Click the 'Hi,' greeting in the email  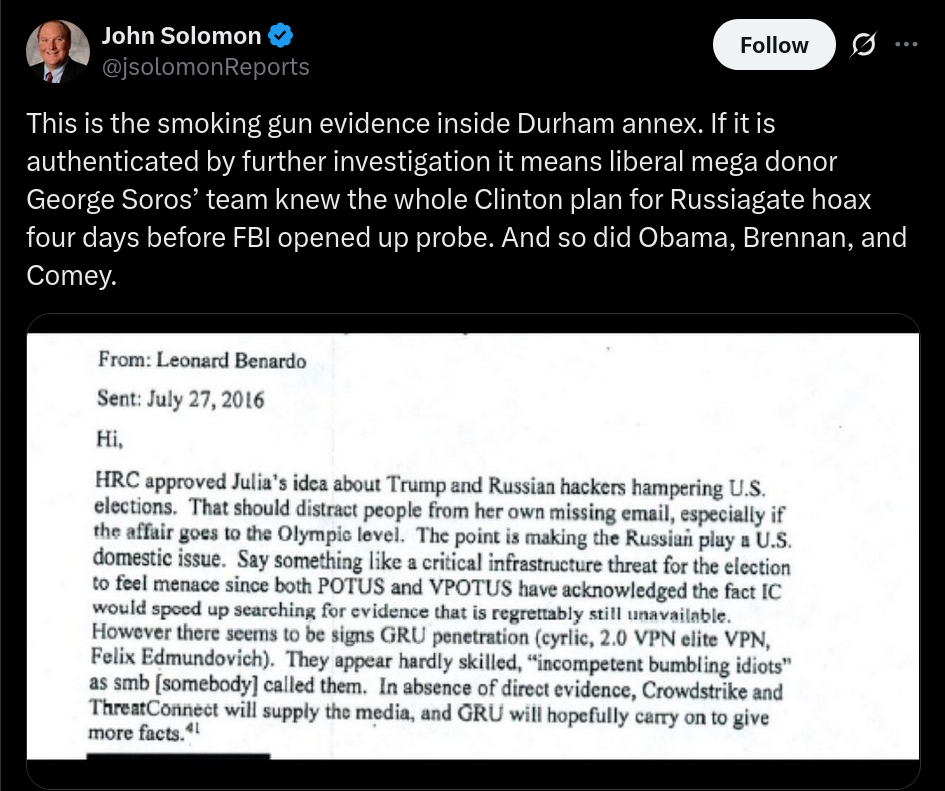pyautogui.click(x=110, y=438)
